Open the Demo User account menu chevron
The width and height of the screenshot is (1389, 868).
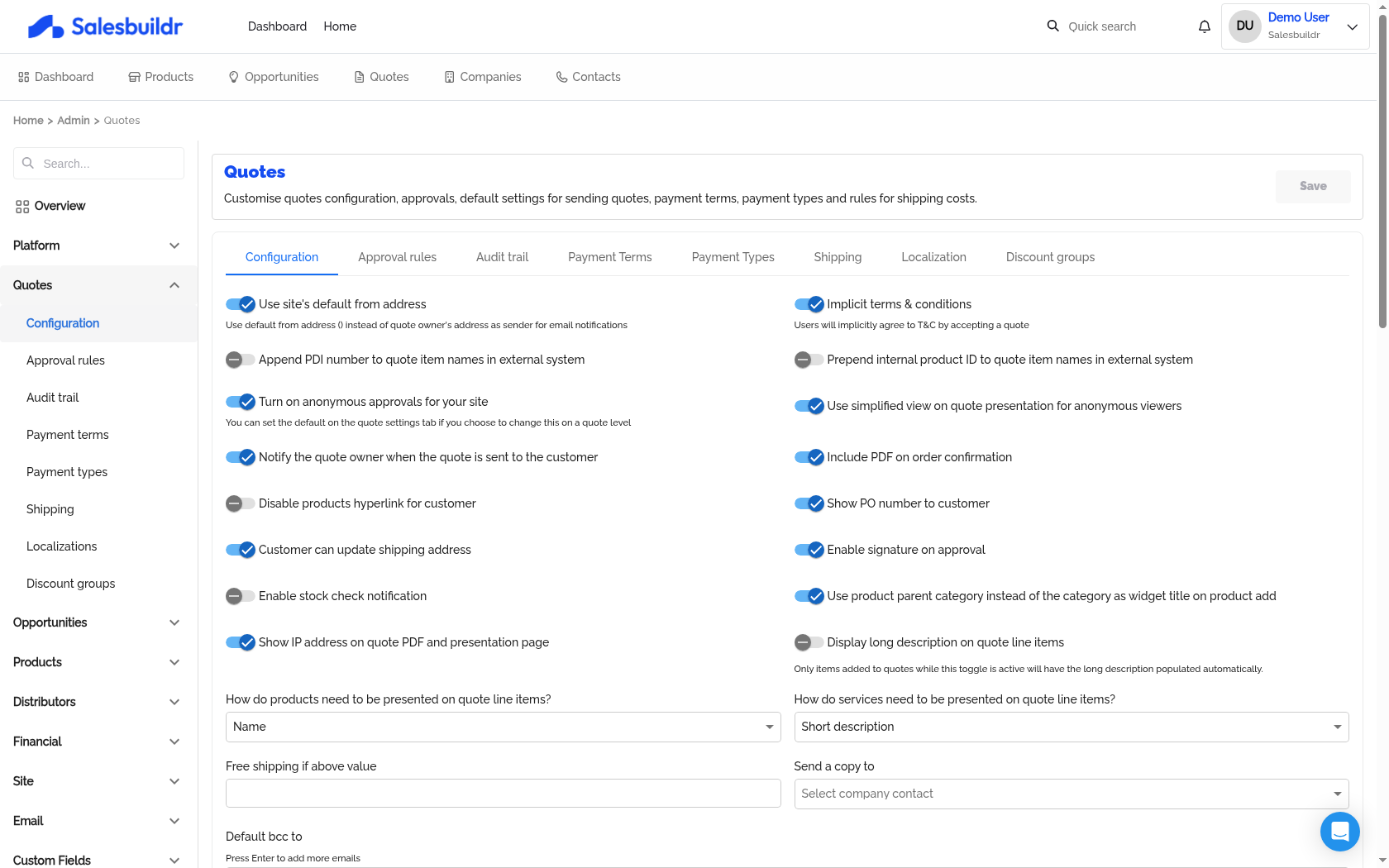pyautogui.click(x=1353, y=26)
